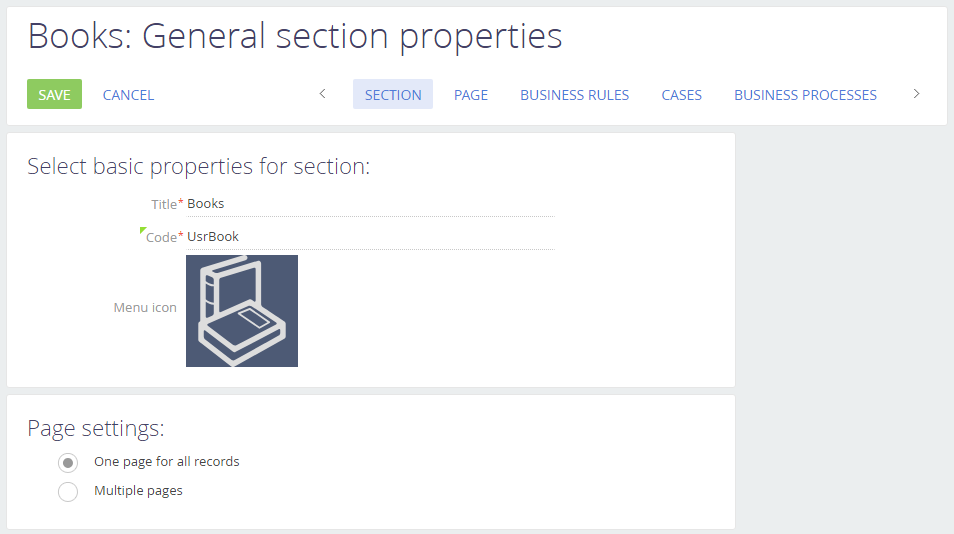Go to the Business Rules tab
Screen dimensions: 954x534
tap(574, 95)
